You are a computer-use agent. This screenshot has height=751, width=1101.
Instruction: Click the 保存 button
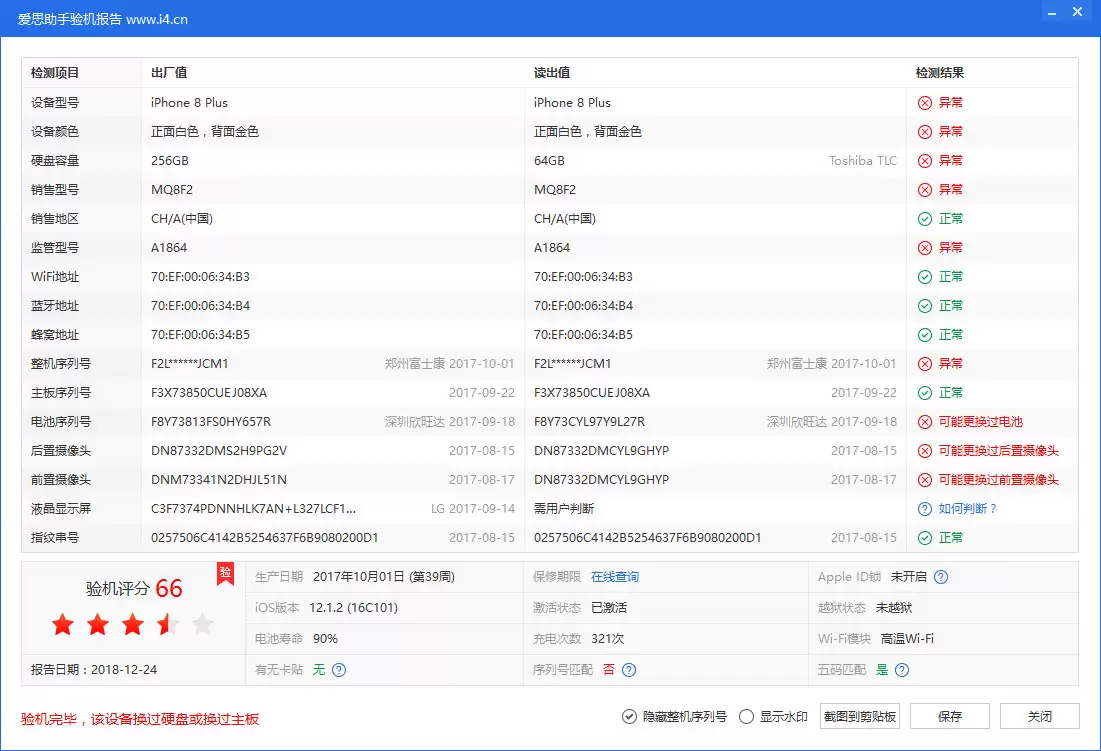tap(949, 717)
